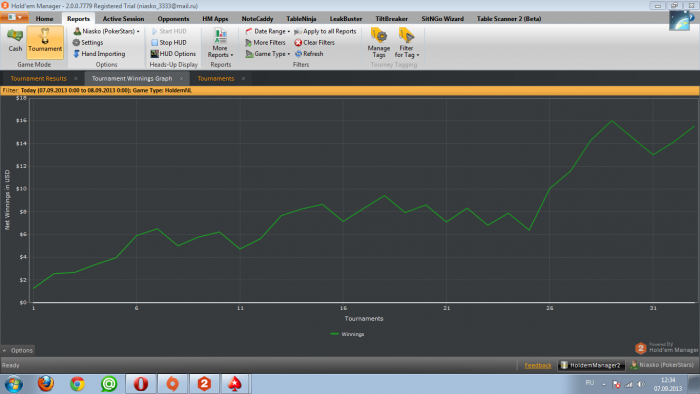The height and width of the screenshot is (394, 700).
Task: Open Manage Tags
Action: point(379,43)
